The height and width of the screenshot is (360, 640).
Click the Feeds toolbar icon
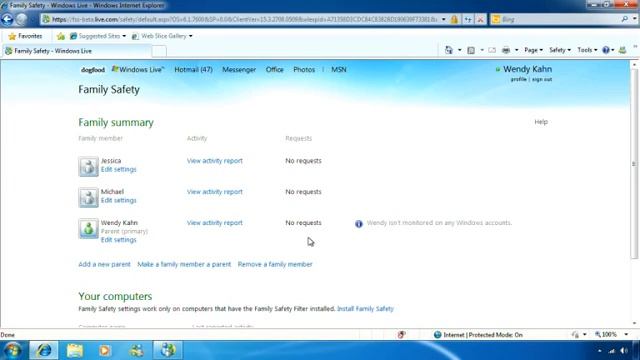tap(471, 50)
